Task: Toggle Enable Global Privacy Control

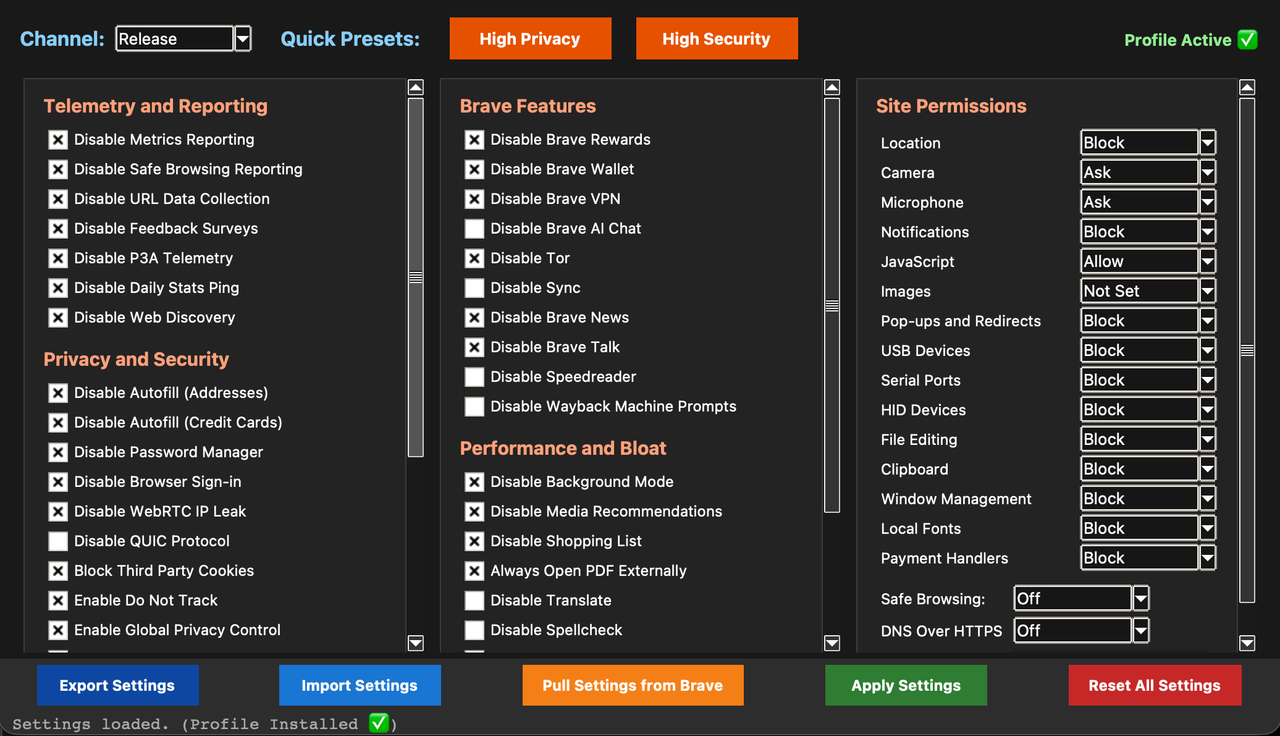Action: point(58,630)
